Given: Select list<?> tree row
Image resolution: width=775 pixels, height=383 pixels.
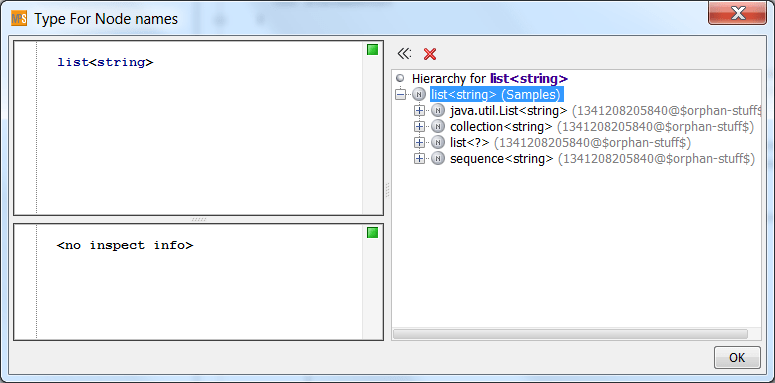Looking at the screenshot, I should coord(570,142).
